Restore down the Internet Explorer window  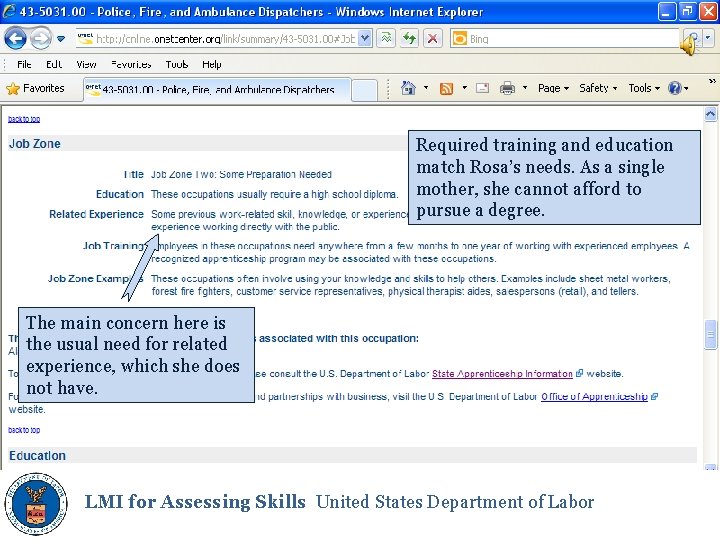tap(687, 11)
